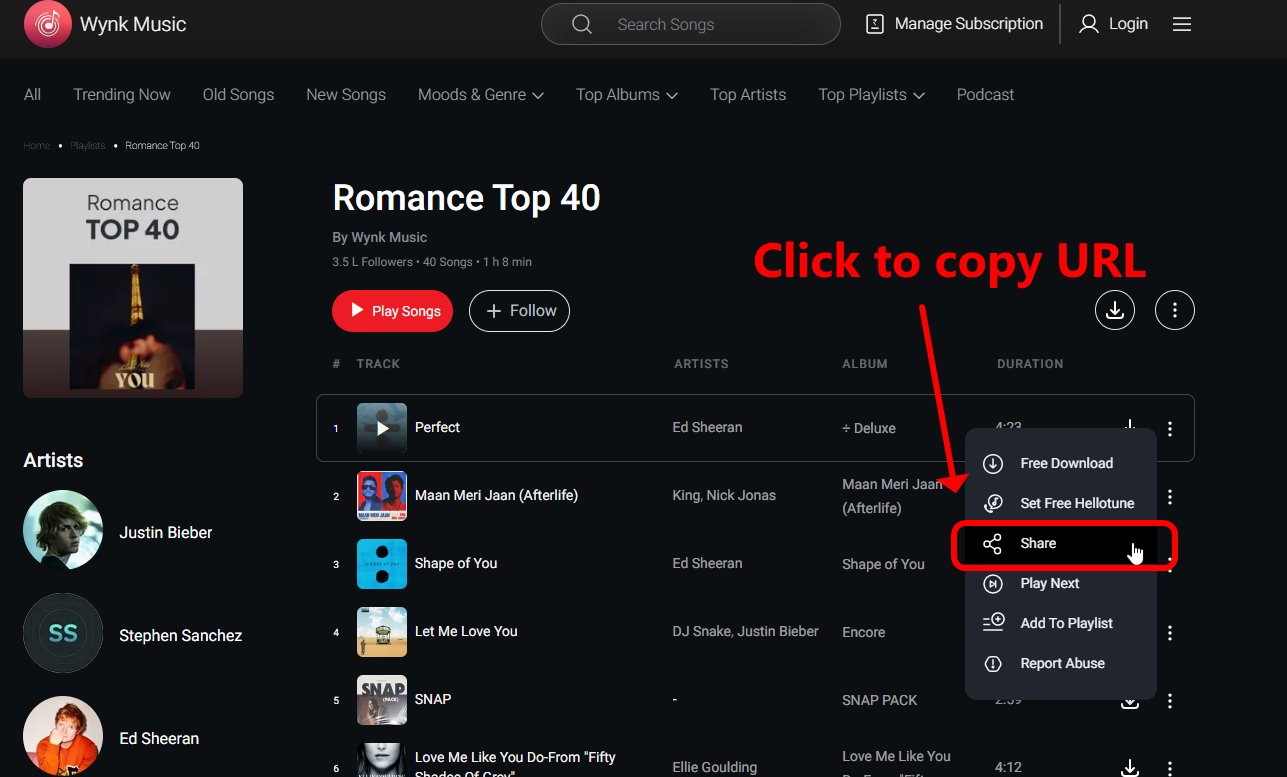Click SNAP PACK album name
The image size is (1287, 777).
coord(880,701)
